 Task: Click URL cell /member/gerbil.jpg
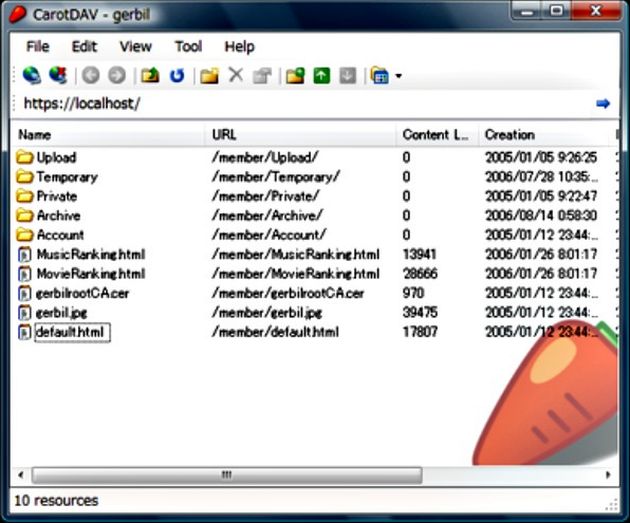(x=267, y=313)
